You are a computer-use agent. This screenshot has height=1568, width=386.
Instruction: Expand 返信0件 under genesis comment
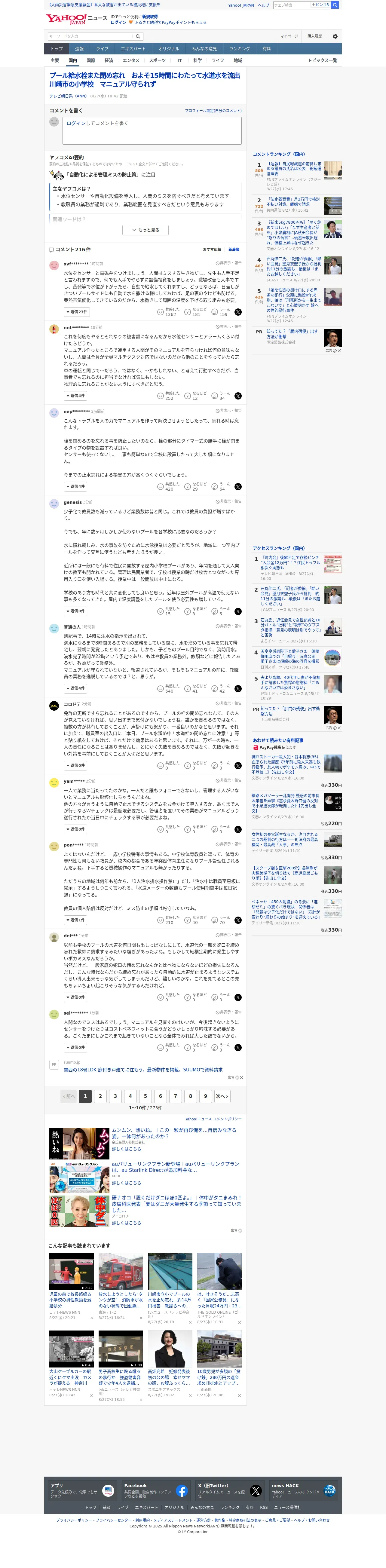point(75,611)
